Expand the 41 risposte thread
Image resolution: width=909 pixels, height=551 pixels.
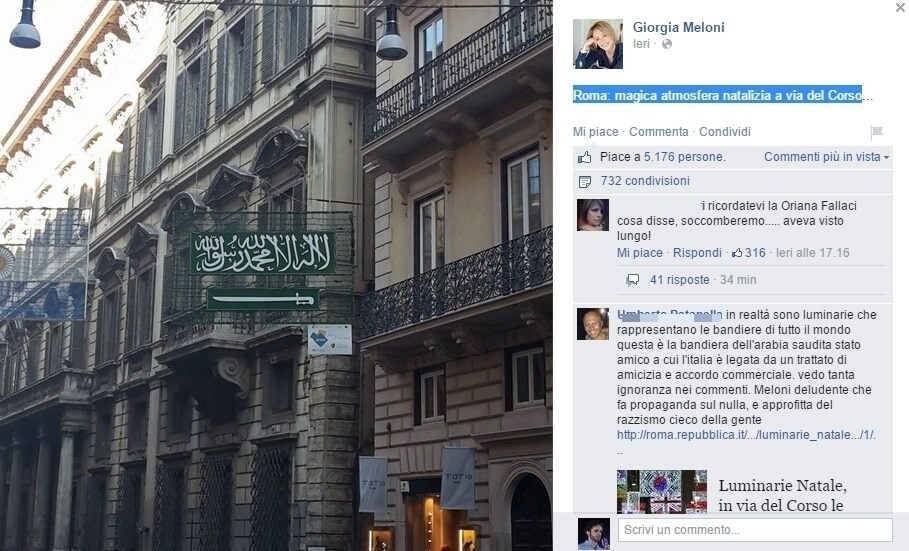tap(679, 280)
